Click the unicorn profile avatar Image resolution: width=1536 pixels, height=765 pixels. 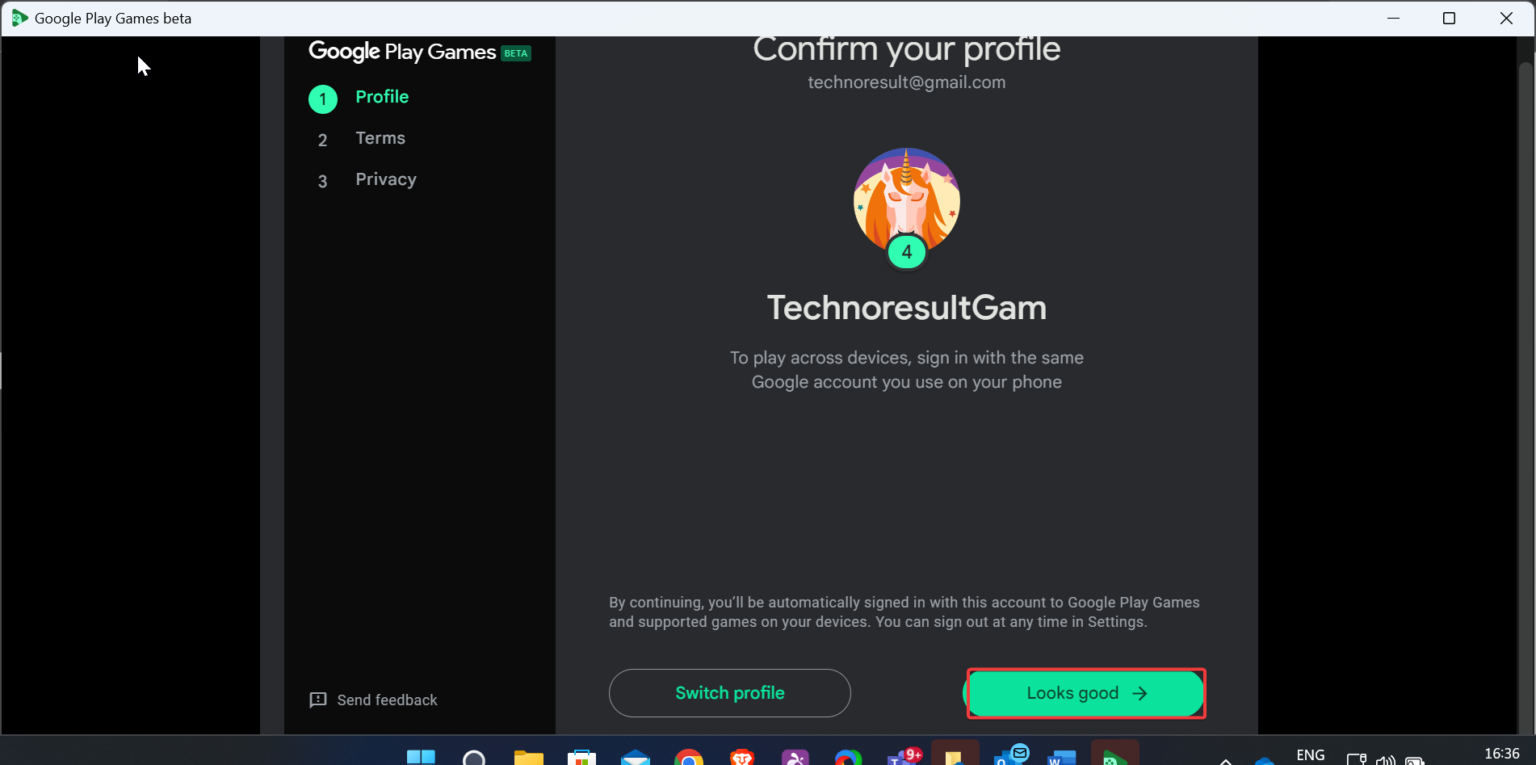[x=906, y=205]
